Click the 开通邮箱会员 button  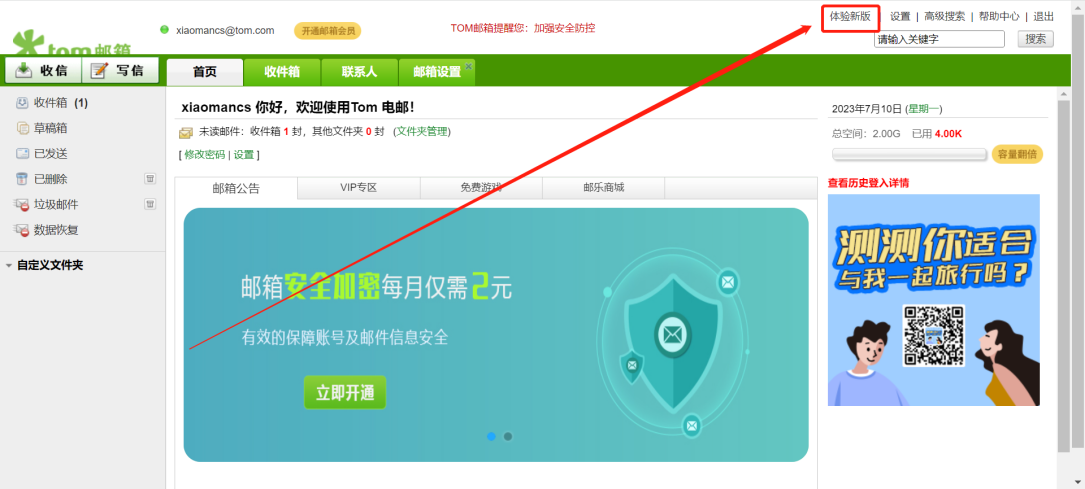328,31
